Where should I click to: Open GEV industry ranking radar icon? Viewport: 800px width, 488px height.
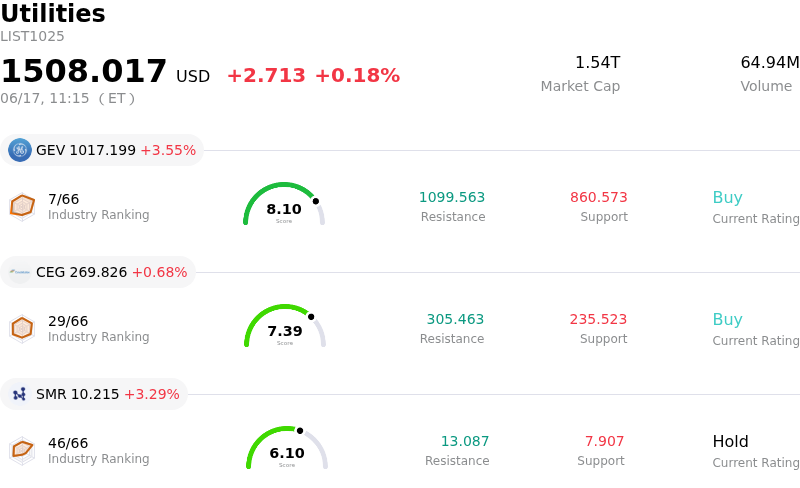[x=22, y=207]
